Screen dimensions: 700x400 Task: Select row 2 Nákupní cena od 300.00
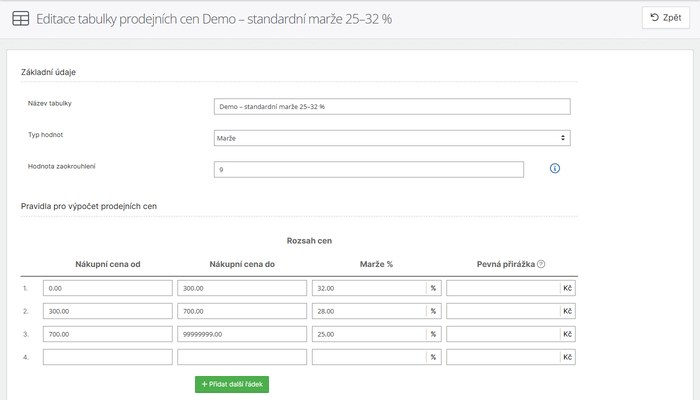point(108,311)
